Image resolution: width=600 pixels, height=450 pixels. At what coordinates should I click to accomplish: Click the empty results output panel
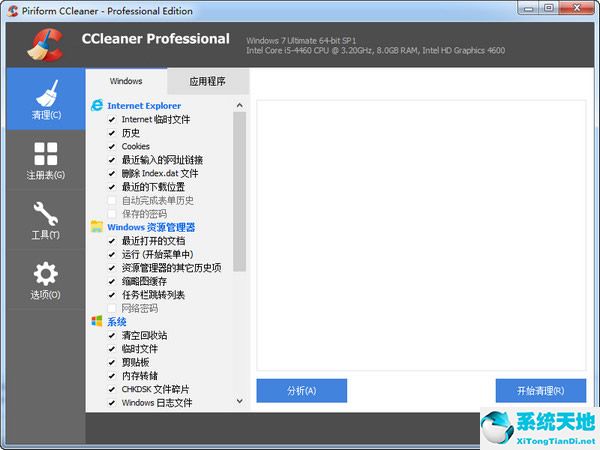pos(421,235)
